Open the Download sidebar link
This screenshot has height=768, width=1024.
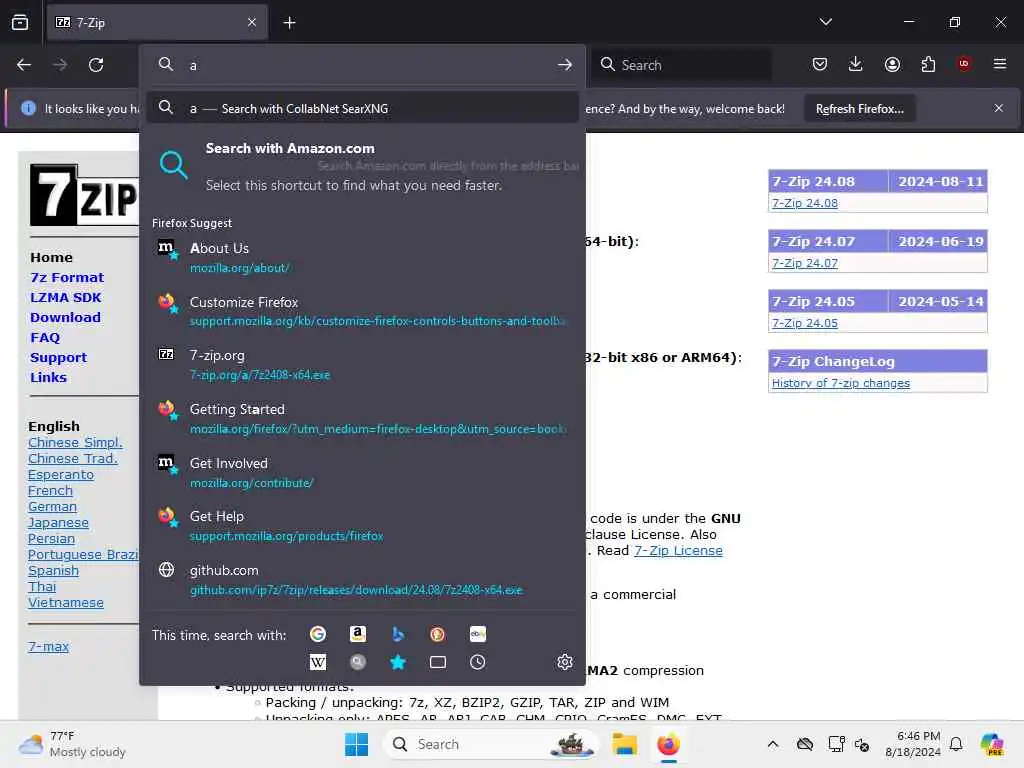pos(65,317)
